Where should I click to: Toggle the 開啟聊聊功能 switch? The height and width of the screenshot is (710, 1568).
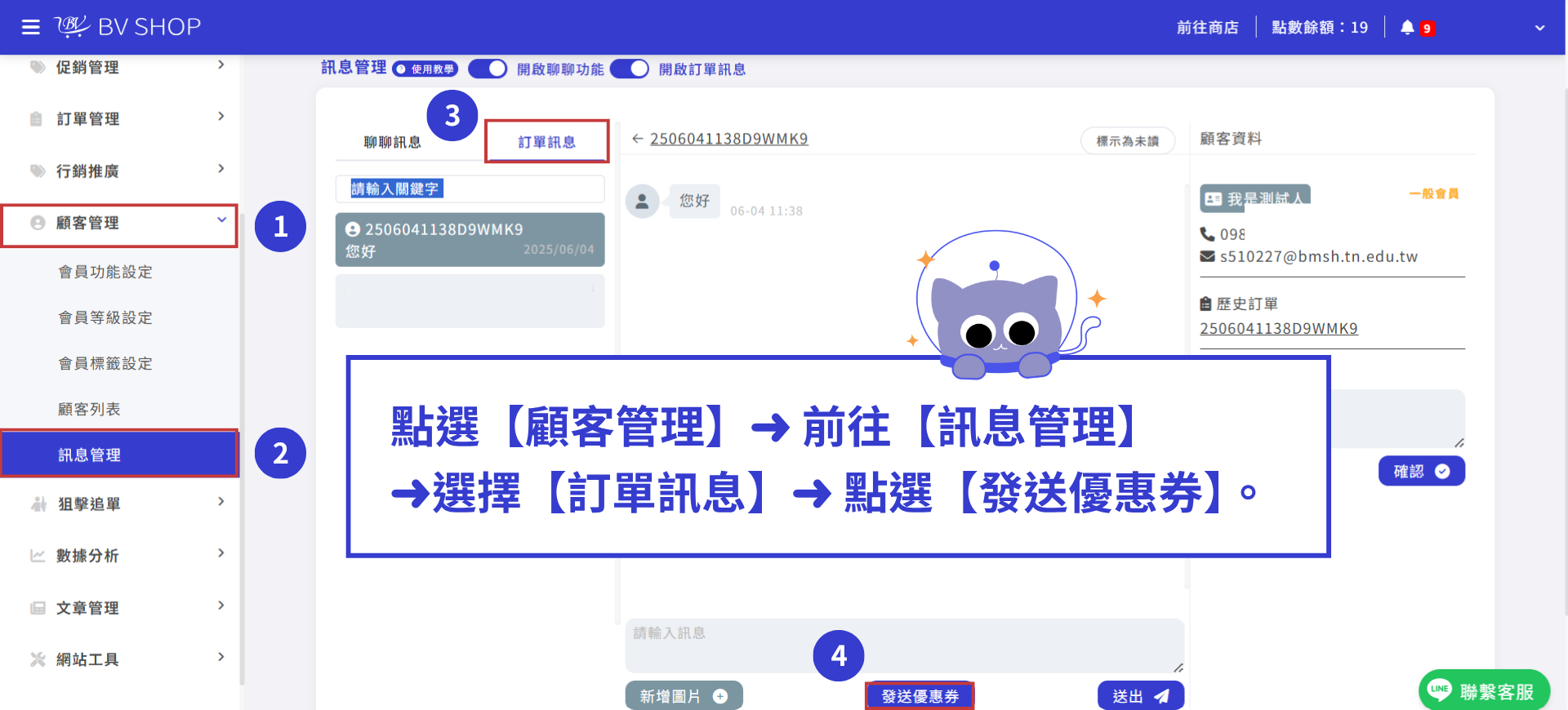point(488,69)
